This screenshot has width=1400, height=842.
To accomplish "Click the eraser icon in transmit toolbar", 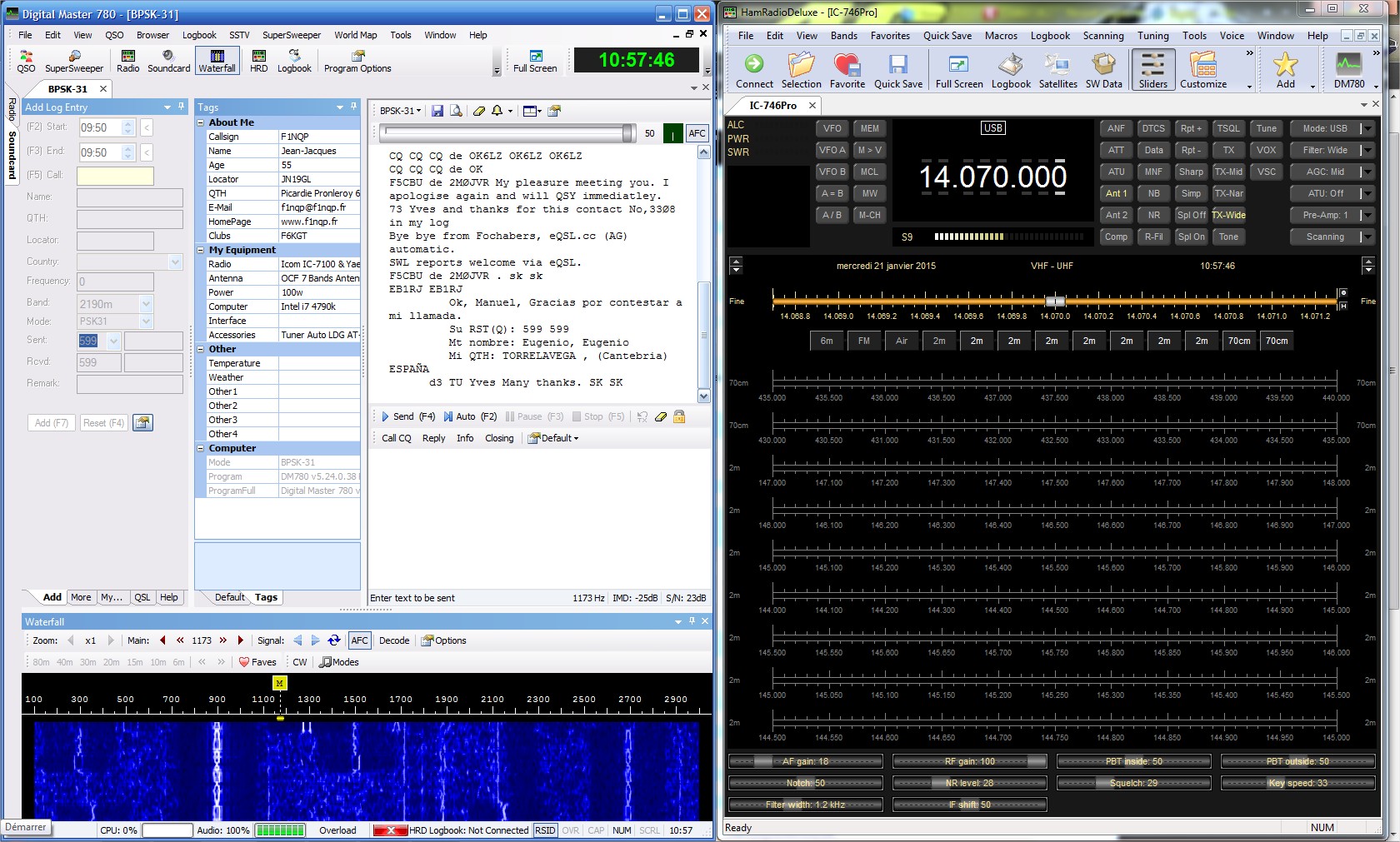I will tap(661, 416).
